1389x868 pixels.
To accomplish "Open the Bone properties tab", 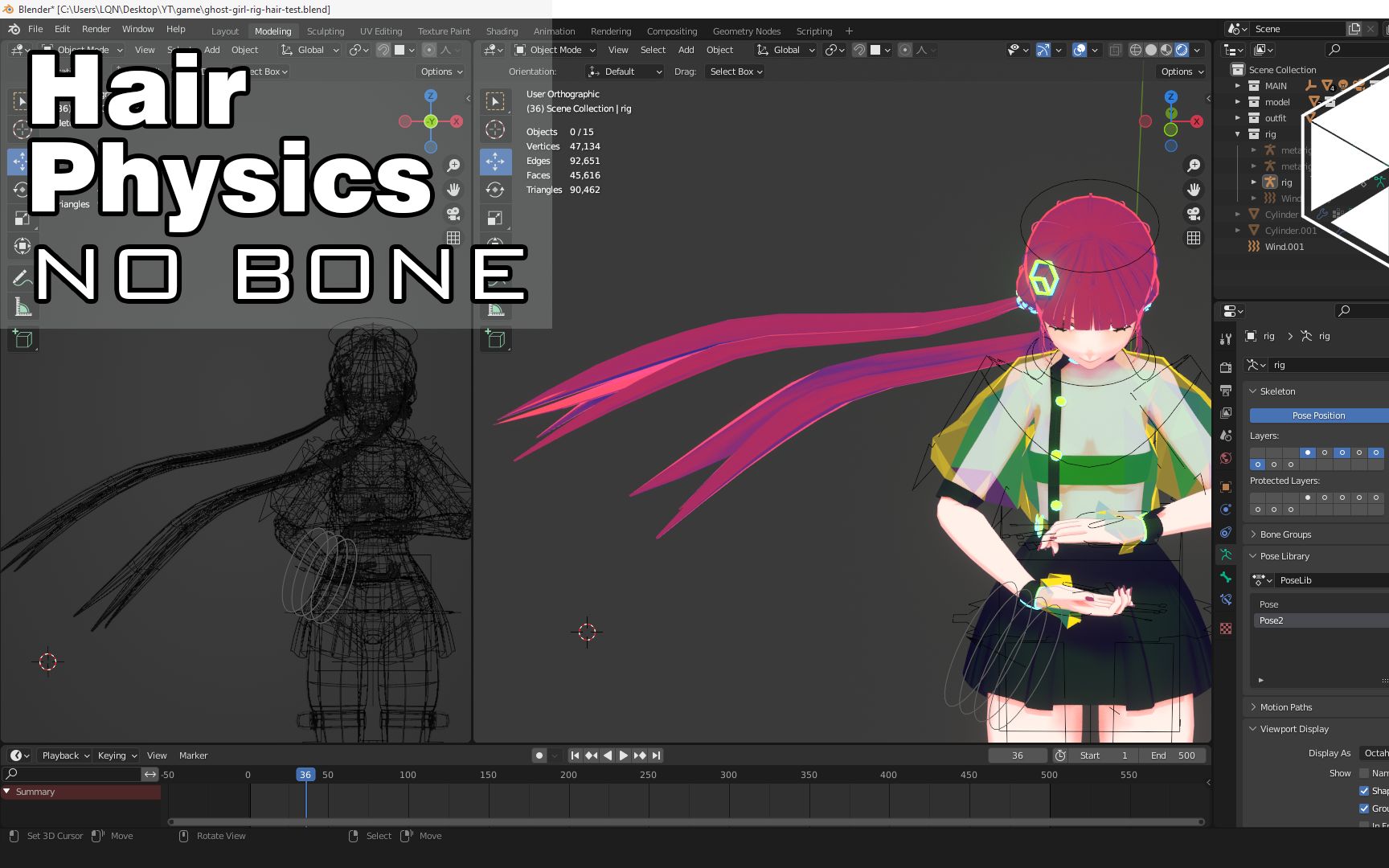I will pyautogui.click(x=1225, y=577).
